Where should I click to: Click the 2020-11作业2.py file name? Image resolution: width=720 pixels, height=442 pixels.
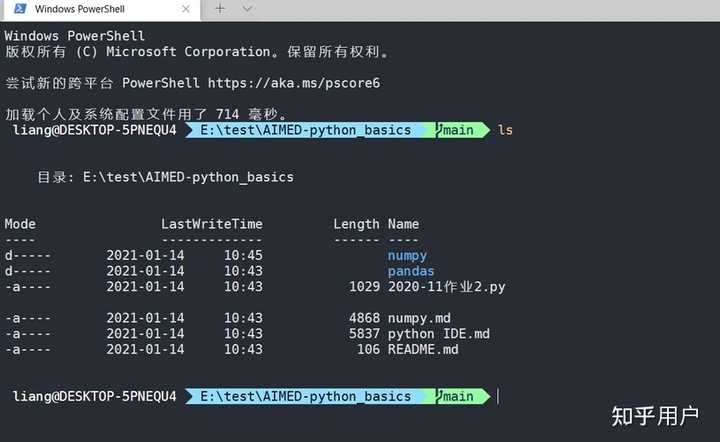coord(446,287)
